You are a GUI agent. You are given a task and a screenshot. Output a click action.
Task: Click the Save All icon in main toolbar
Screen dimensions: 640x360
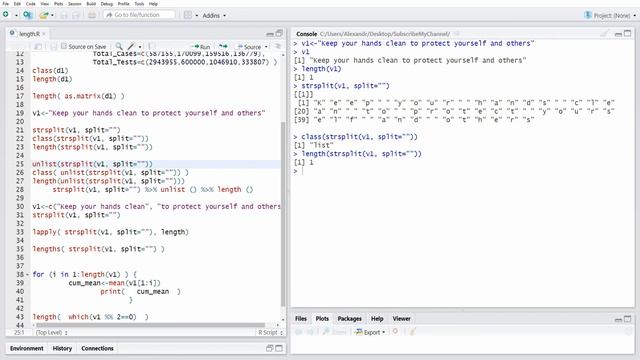click(76, 15)
